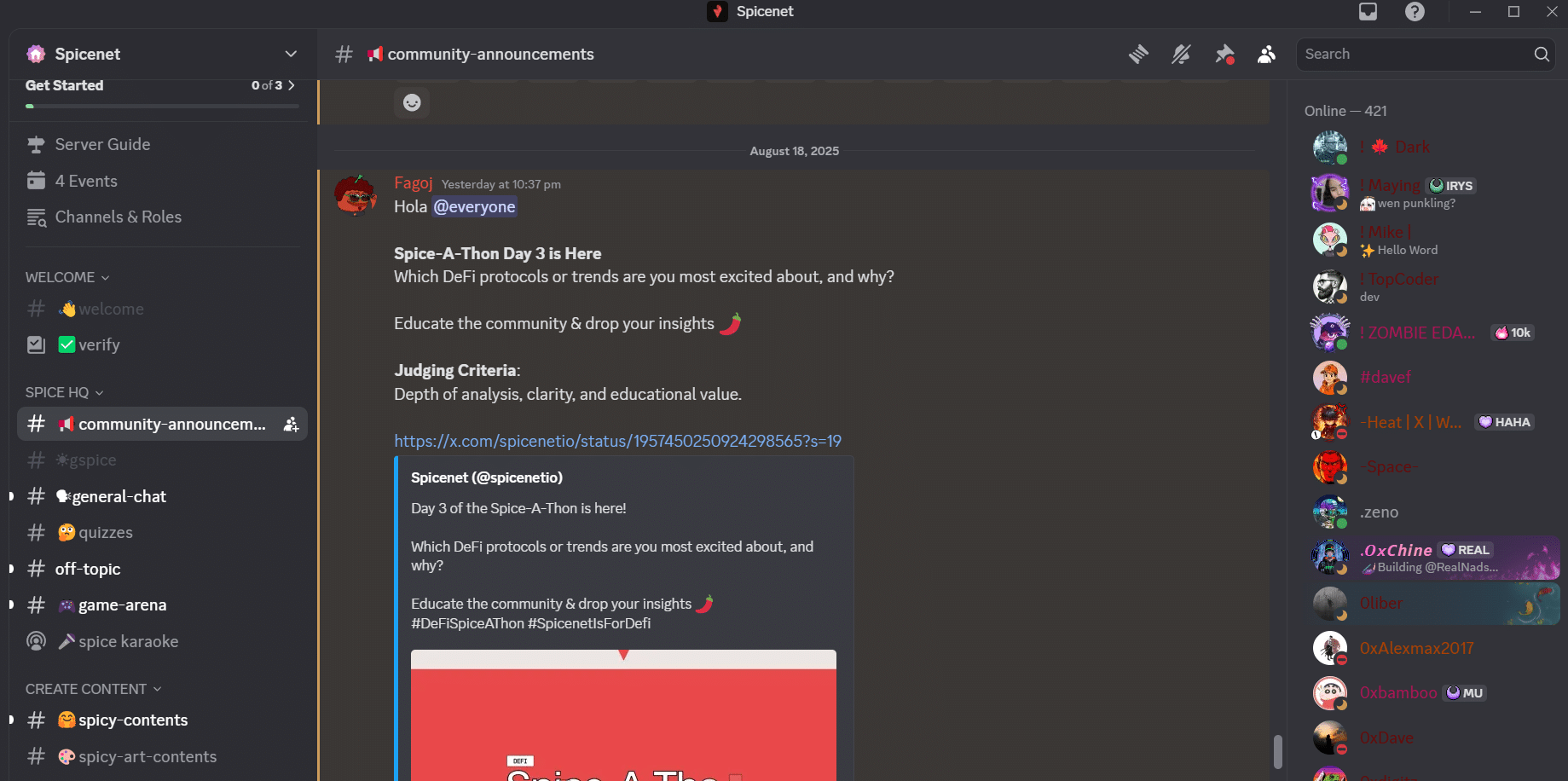The height and width of the screenshot is (781, 1568).
Task: Click the Spicenet server logo icon
Action: [36, 54]
